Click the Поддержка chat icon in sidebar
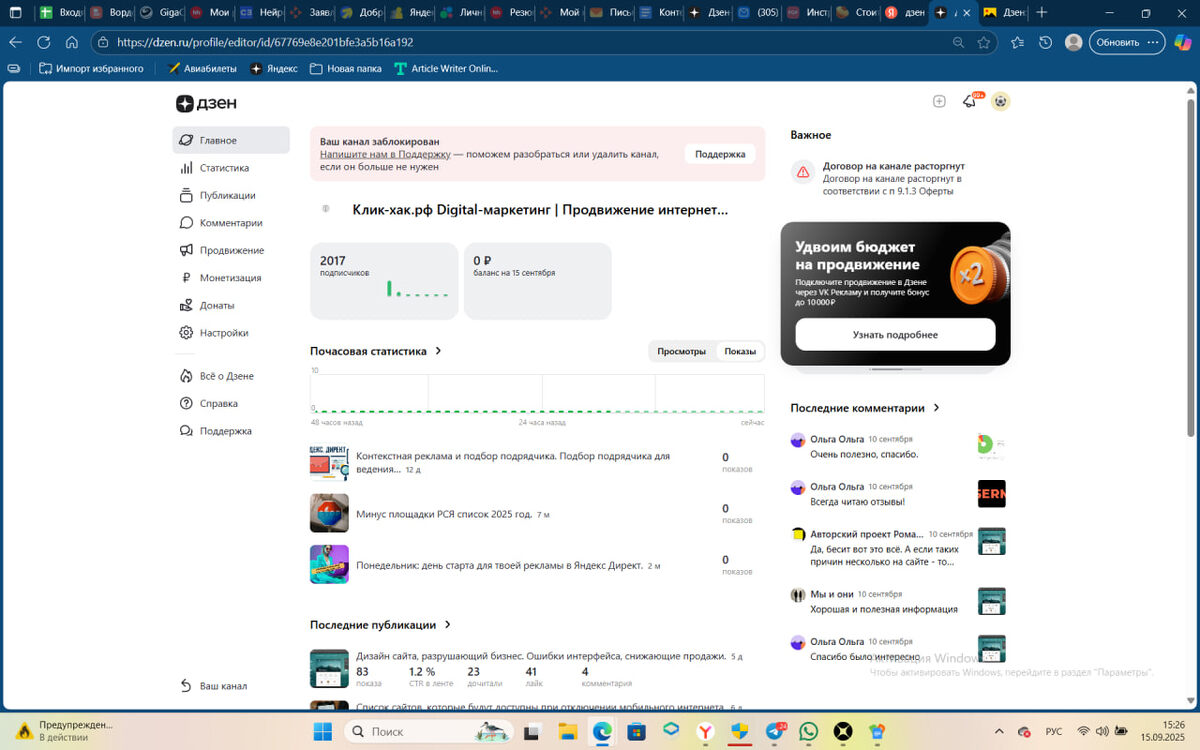This screenshot has height=750, width=1200. [x=186, y=431]
